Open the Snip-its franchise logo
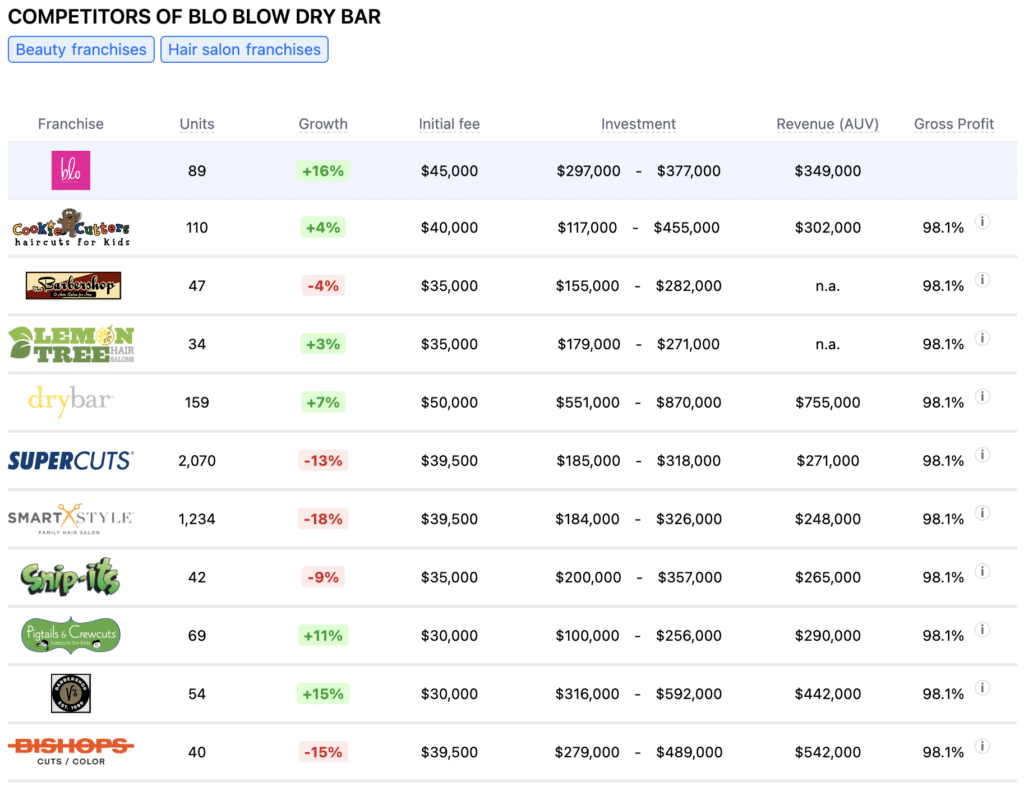The image size is (1024, 796). click(x=71, y=577)
